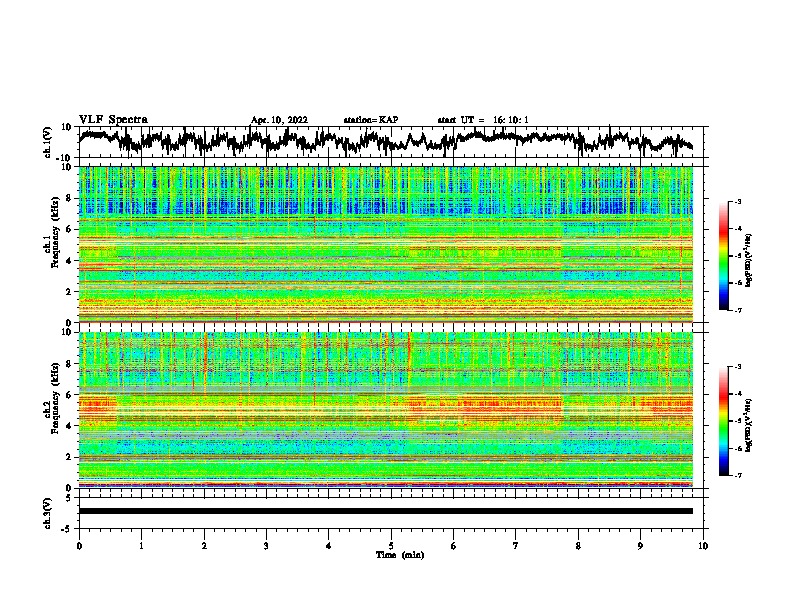This screenshot has height=612, width=792.
Task: Click the "Time (min)" axis label
Action: click(400, 555)
